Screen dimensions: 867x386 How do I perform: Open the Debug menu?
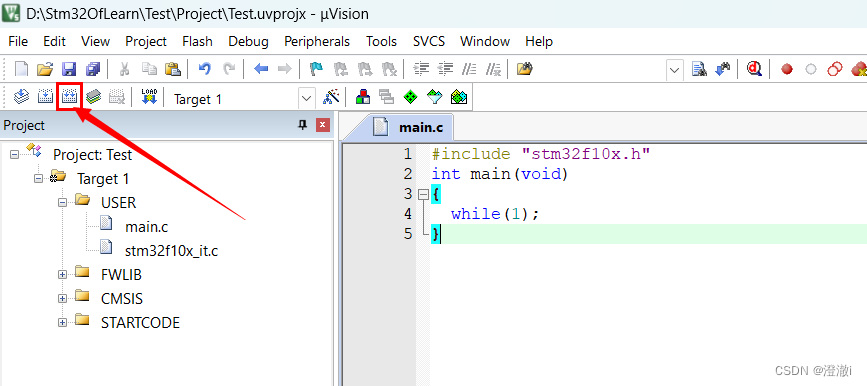(248, 41)
